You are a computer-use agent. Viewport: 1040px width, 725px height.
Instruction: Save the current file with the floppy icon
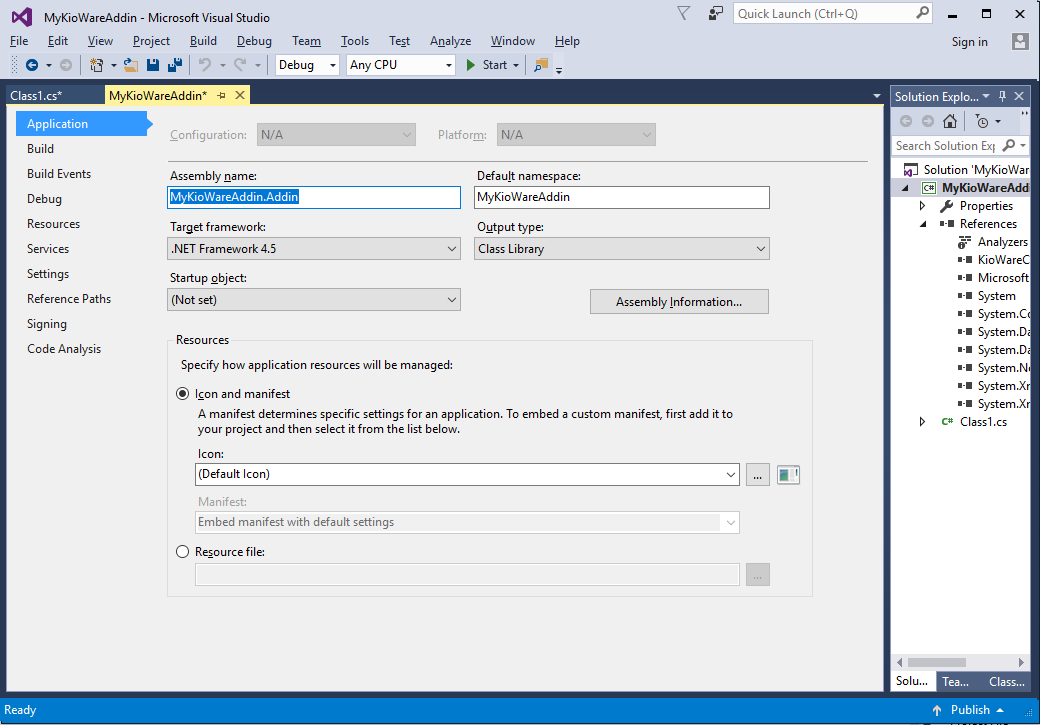click(x=153, y=65)
